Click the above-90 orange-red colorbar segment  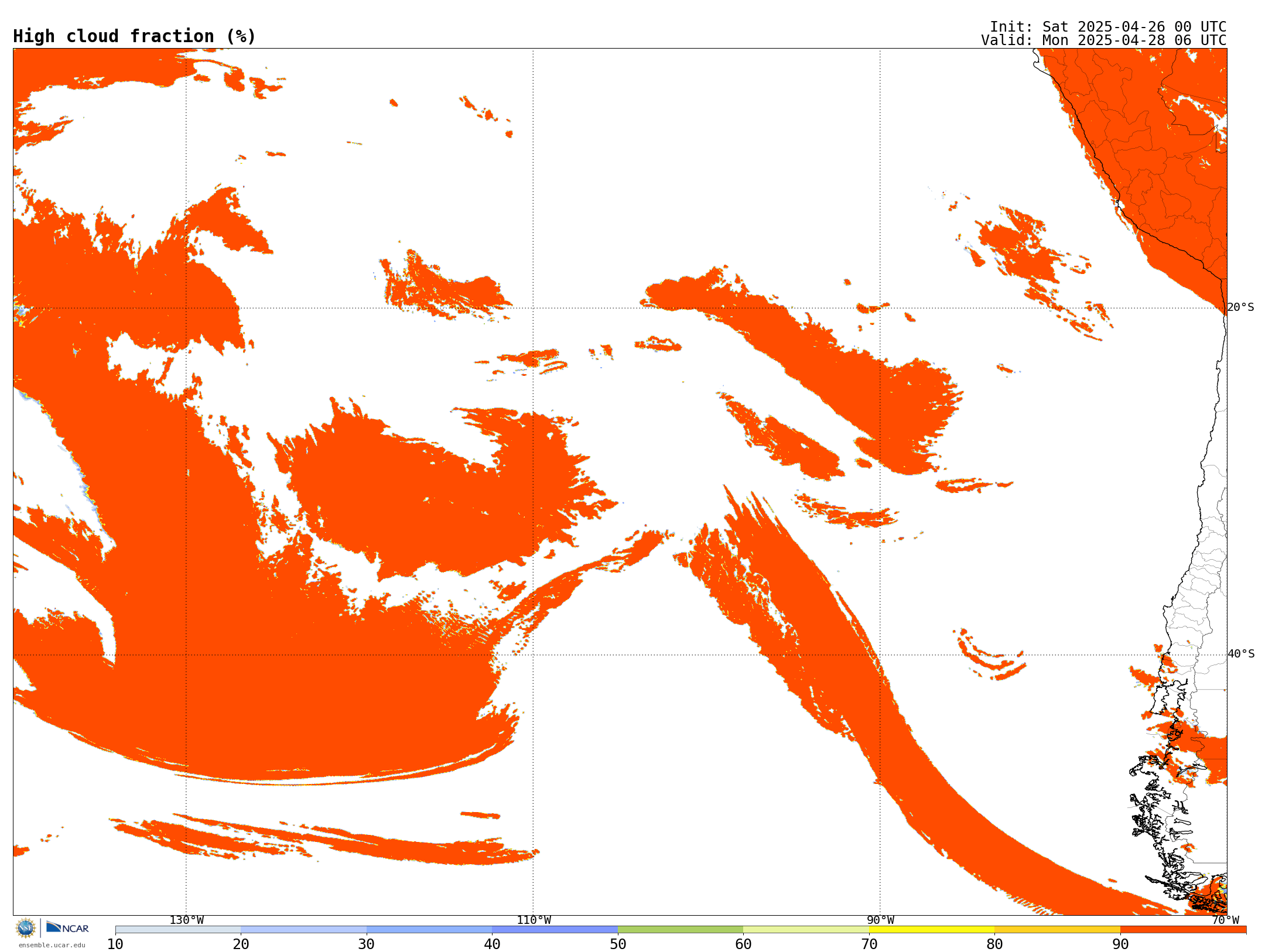[x=1183, y=930]
